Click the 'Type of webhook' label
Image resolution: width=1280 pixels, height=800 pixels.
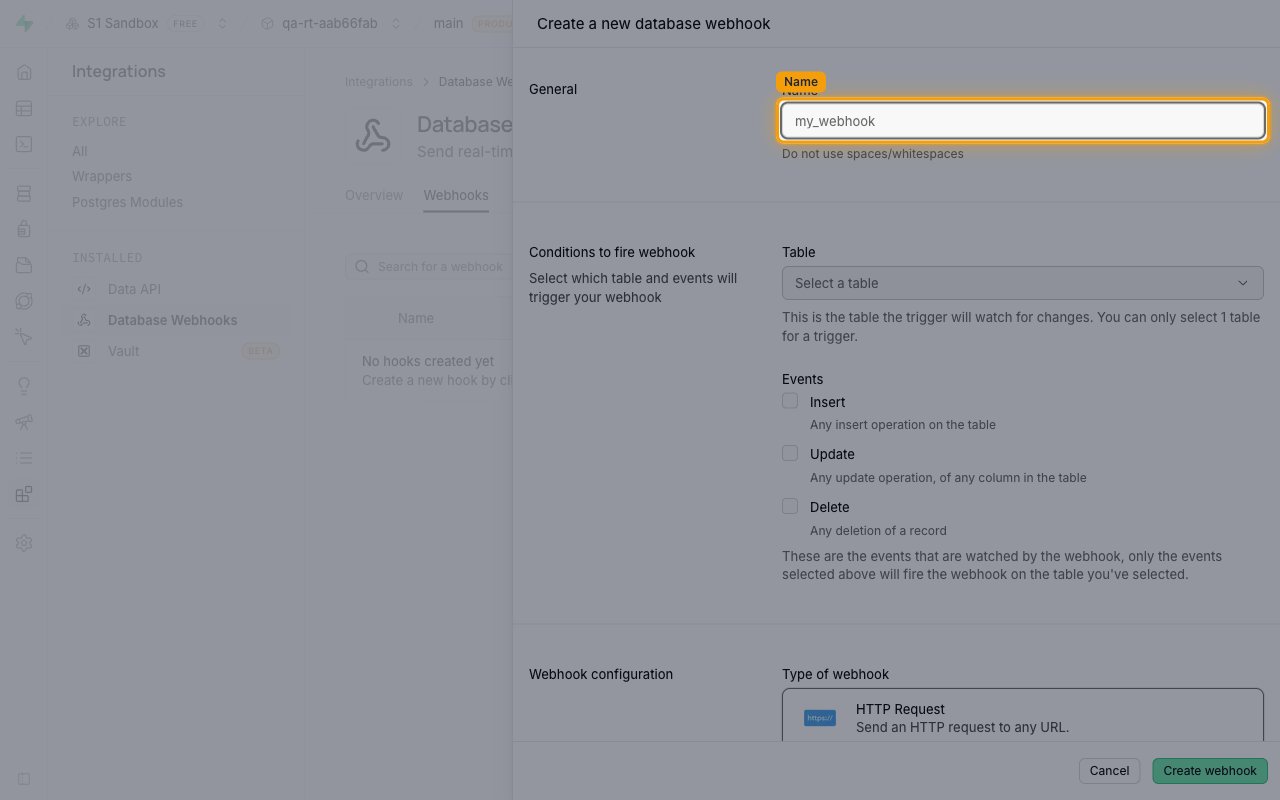pos(835,674)
